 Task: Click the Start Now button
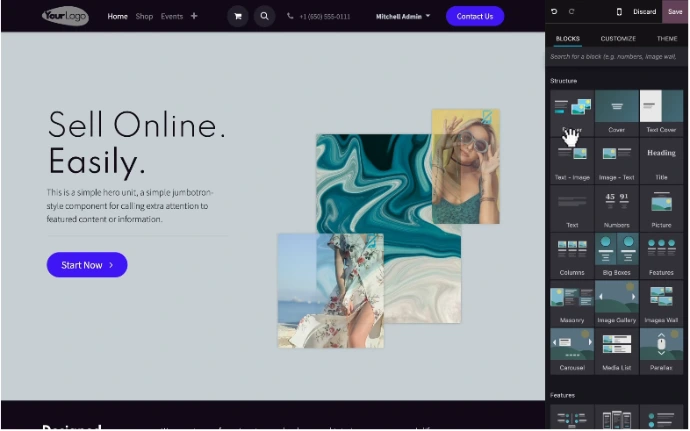coord(87,265)
